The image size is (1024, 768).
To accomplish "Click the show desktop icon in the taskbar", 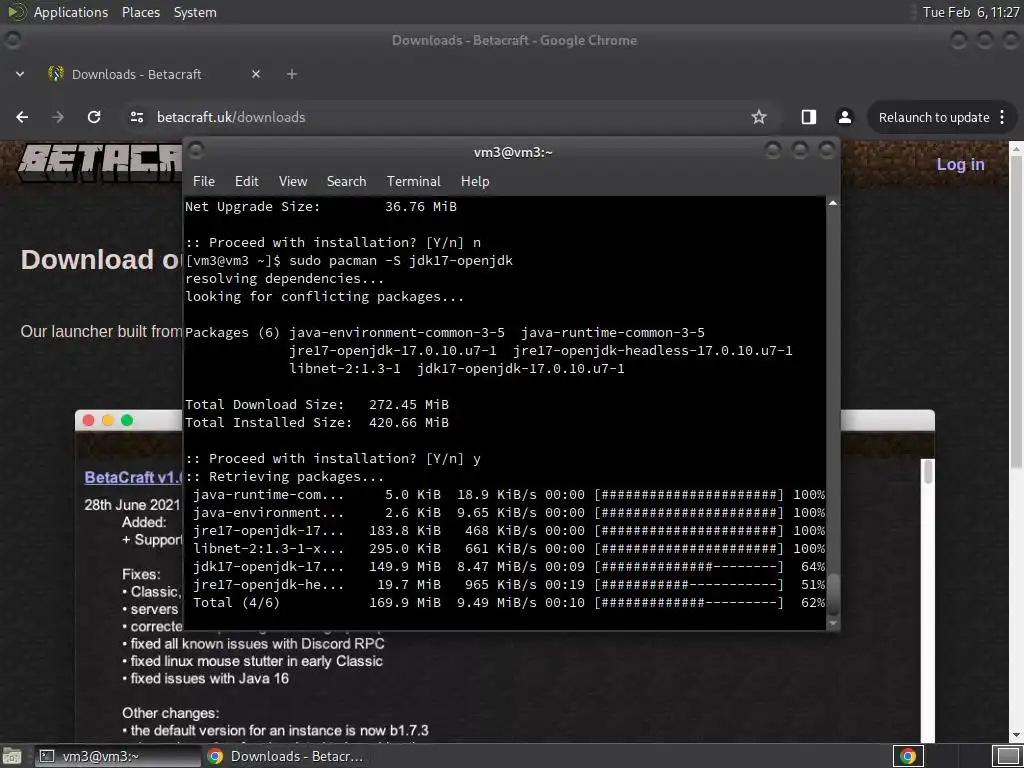I will 12,756.
